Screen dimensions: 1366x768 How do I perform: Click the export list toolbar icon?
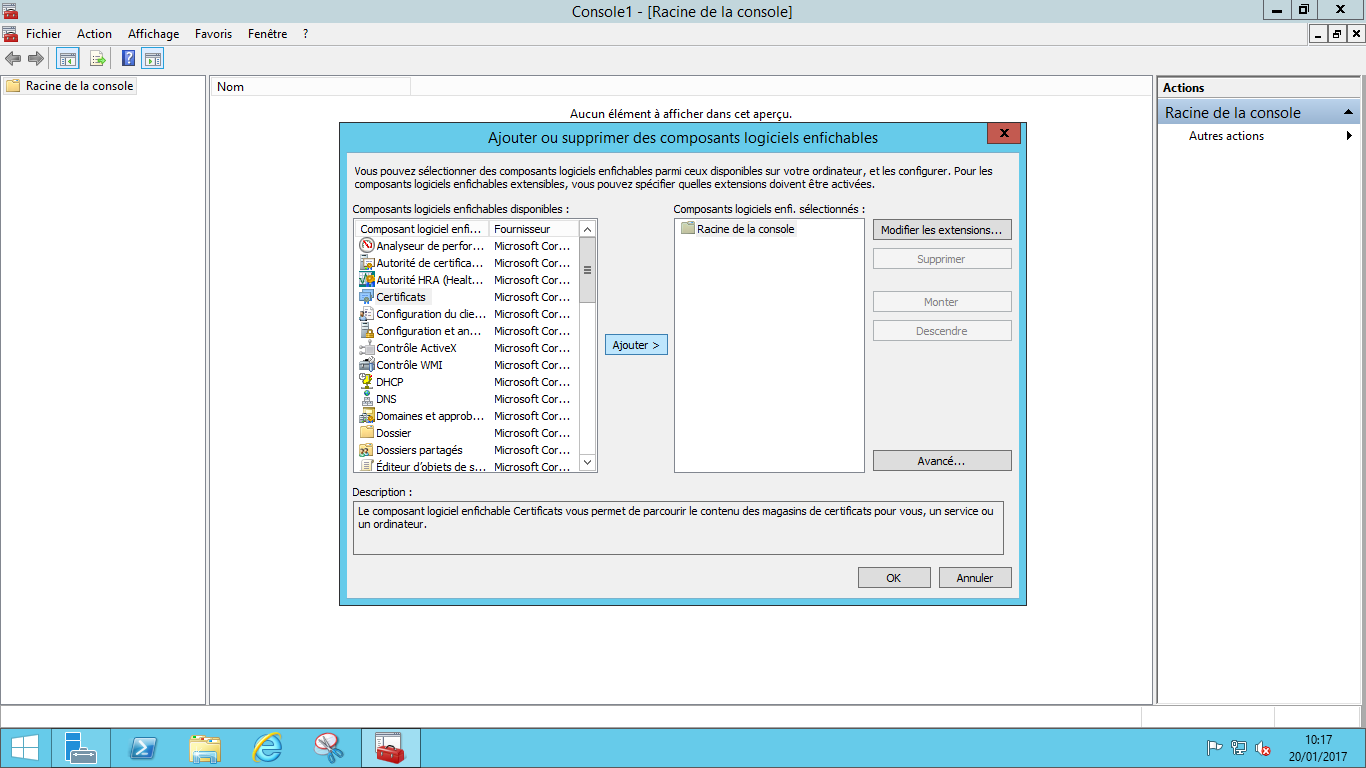[x=98, y=58]
